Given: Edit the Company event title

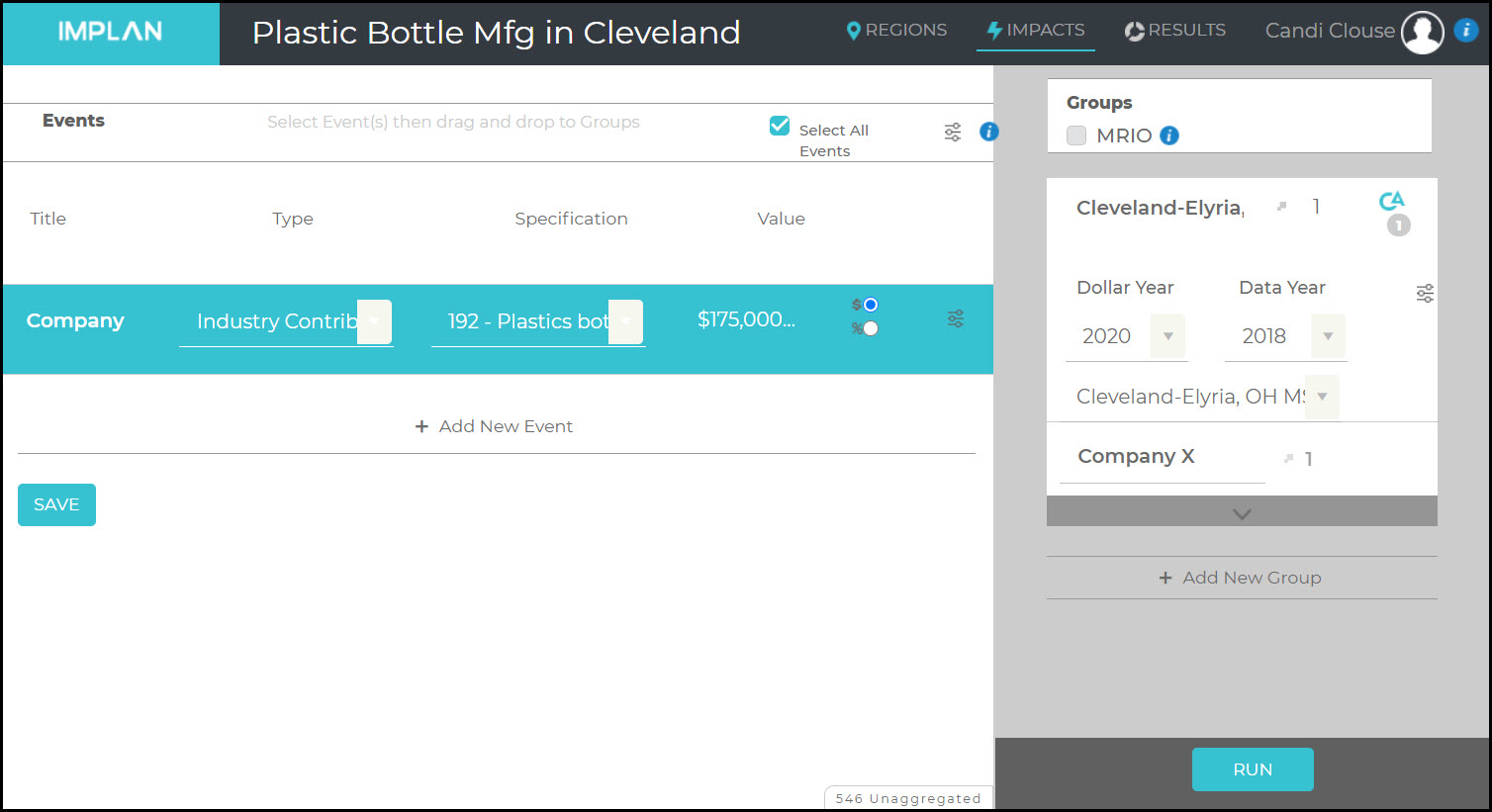Looking at the screenshot, I should click(x=75, y=320).
